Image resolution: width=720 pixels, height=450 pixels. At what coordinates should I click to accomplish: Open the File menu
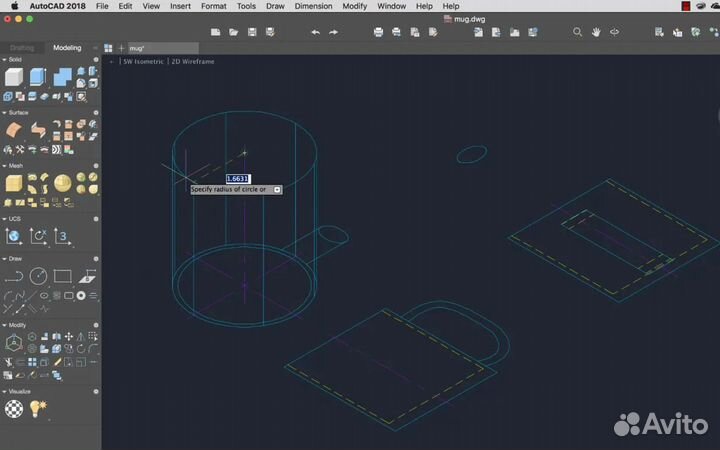tap(102, 6)
